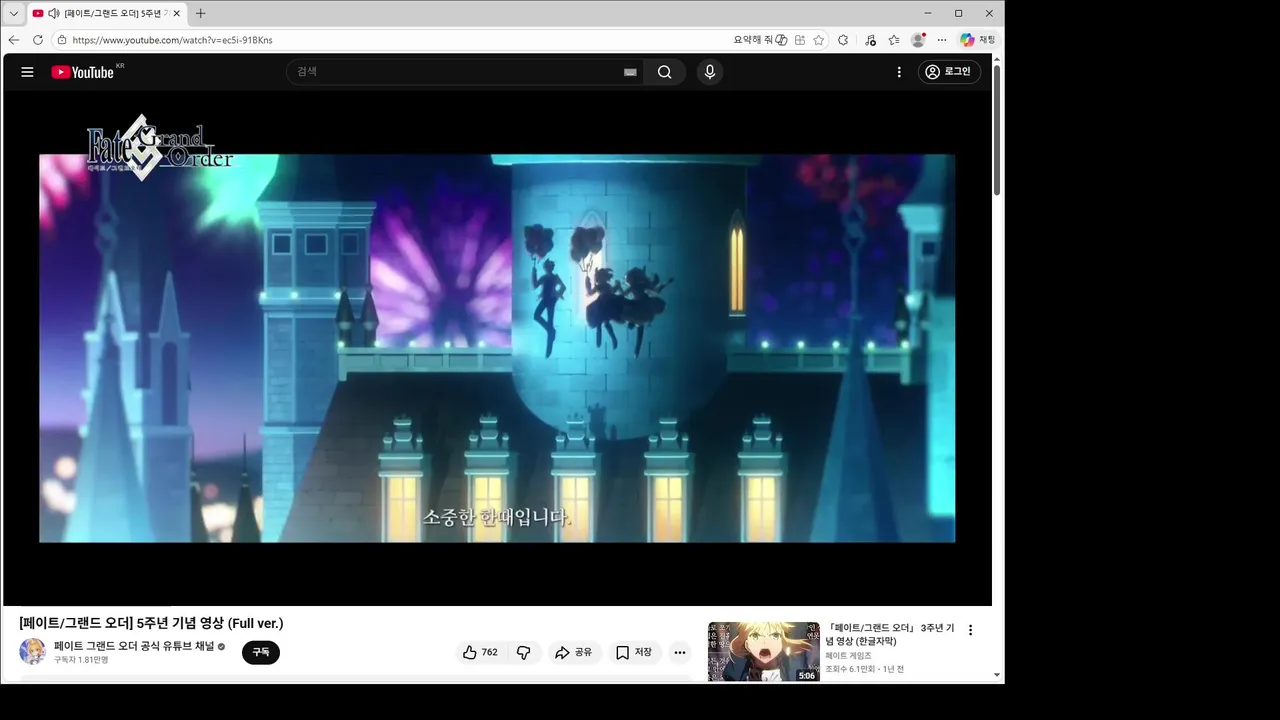Screen dimensions: 1280x720
Task: Mute the tab via speaker icon
Action: tap(53, 13)
